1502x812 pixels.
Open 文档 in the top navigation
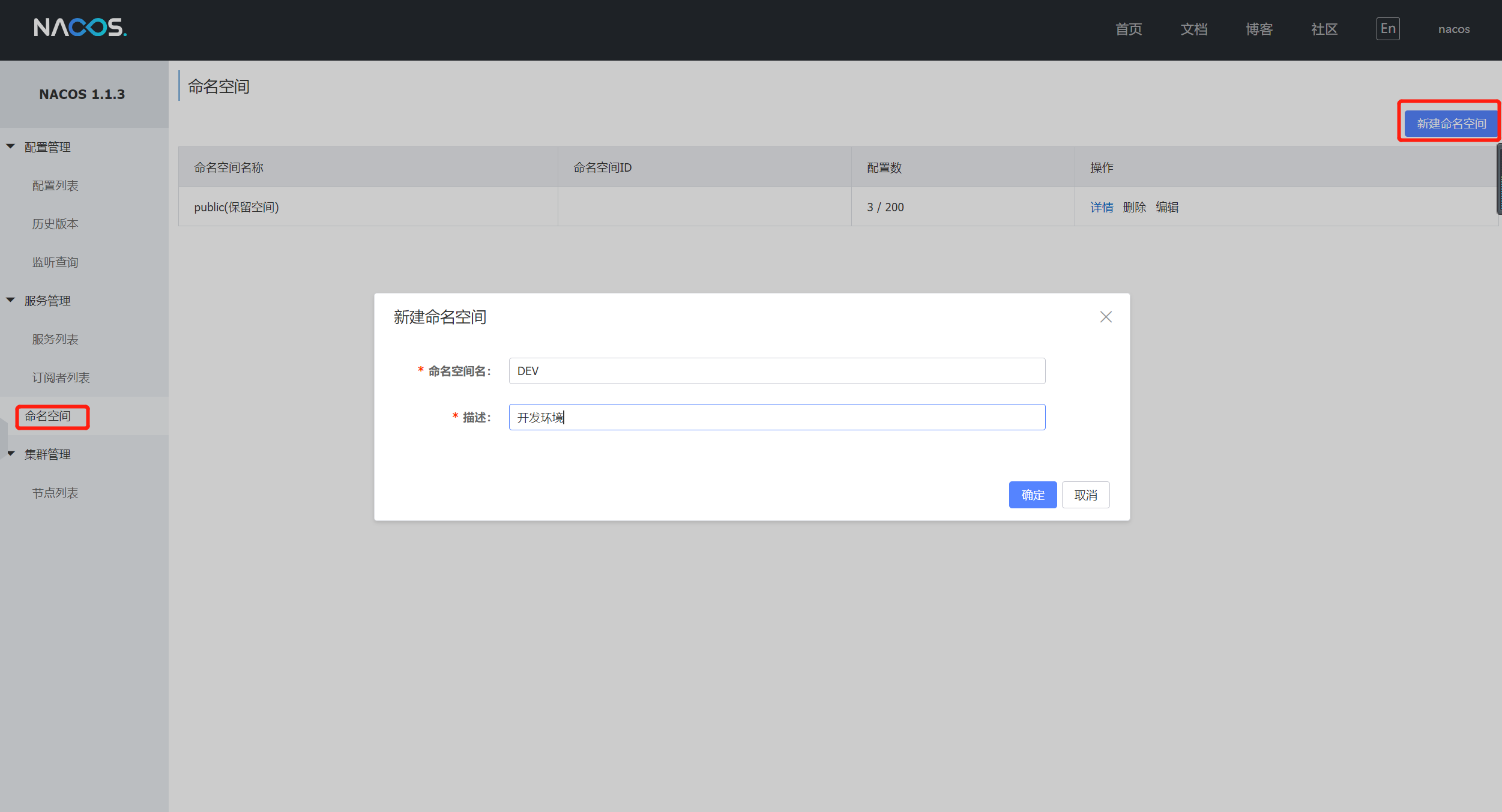[x=1194, y=29]
